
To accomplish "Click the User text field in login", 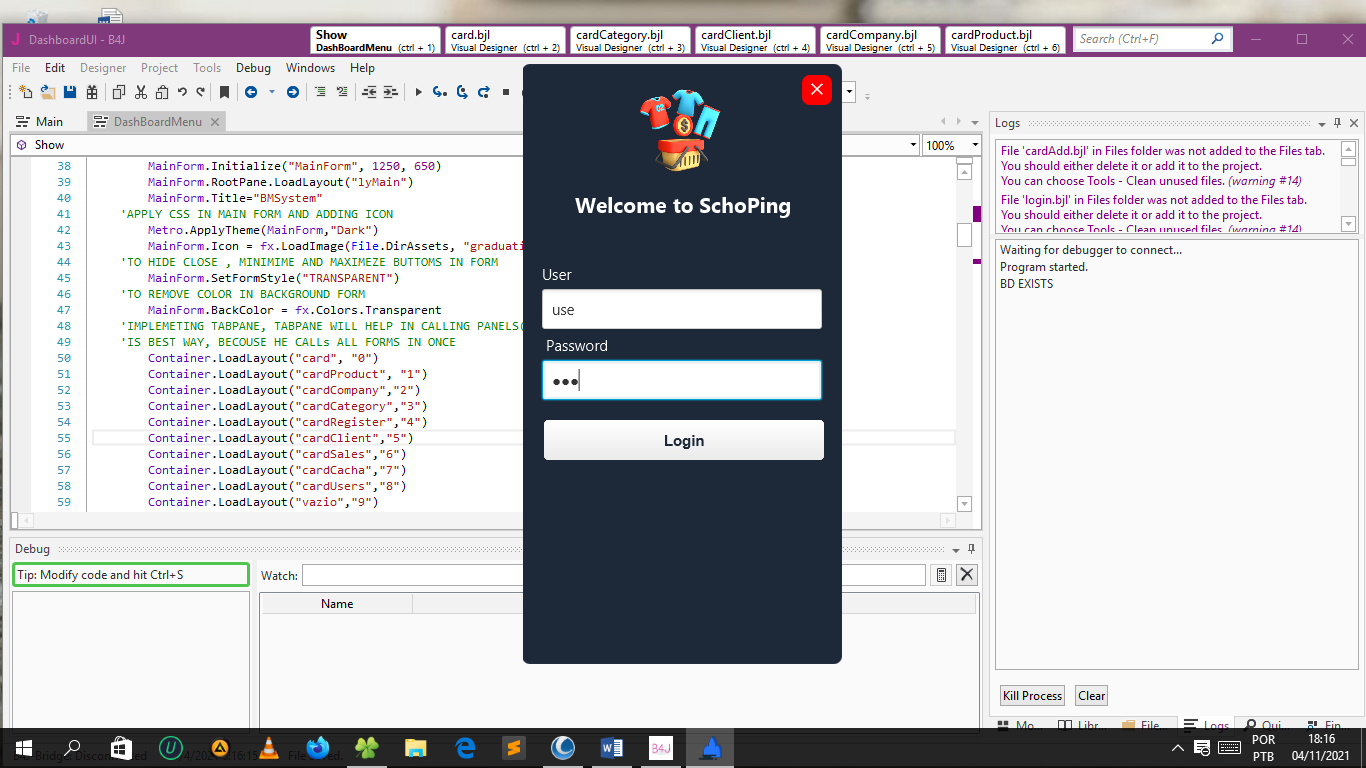I will [682, 309].
